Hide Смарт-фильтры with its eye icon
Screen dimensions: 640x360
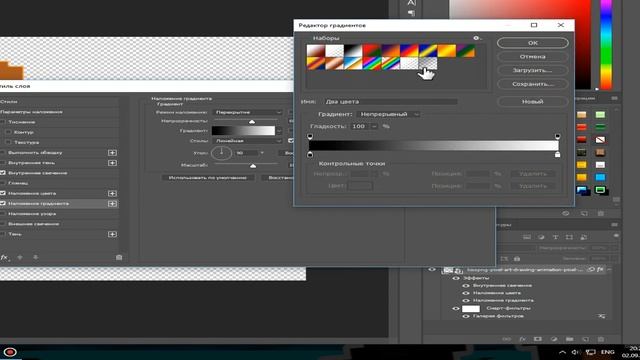pyautogui.click(x=456, y=309)
